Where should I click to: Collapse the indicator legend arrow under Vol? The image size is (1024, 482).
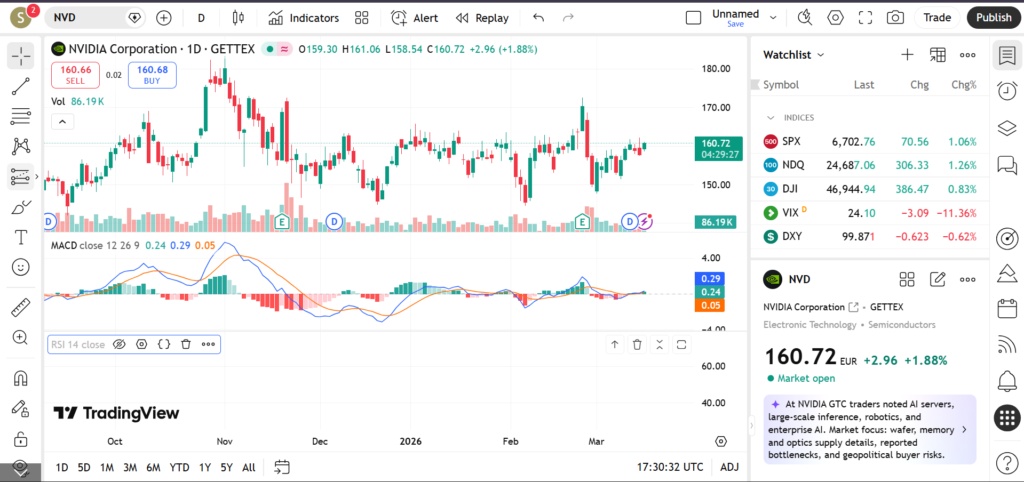(x=62, y=122)
